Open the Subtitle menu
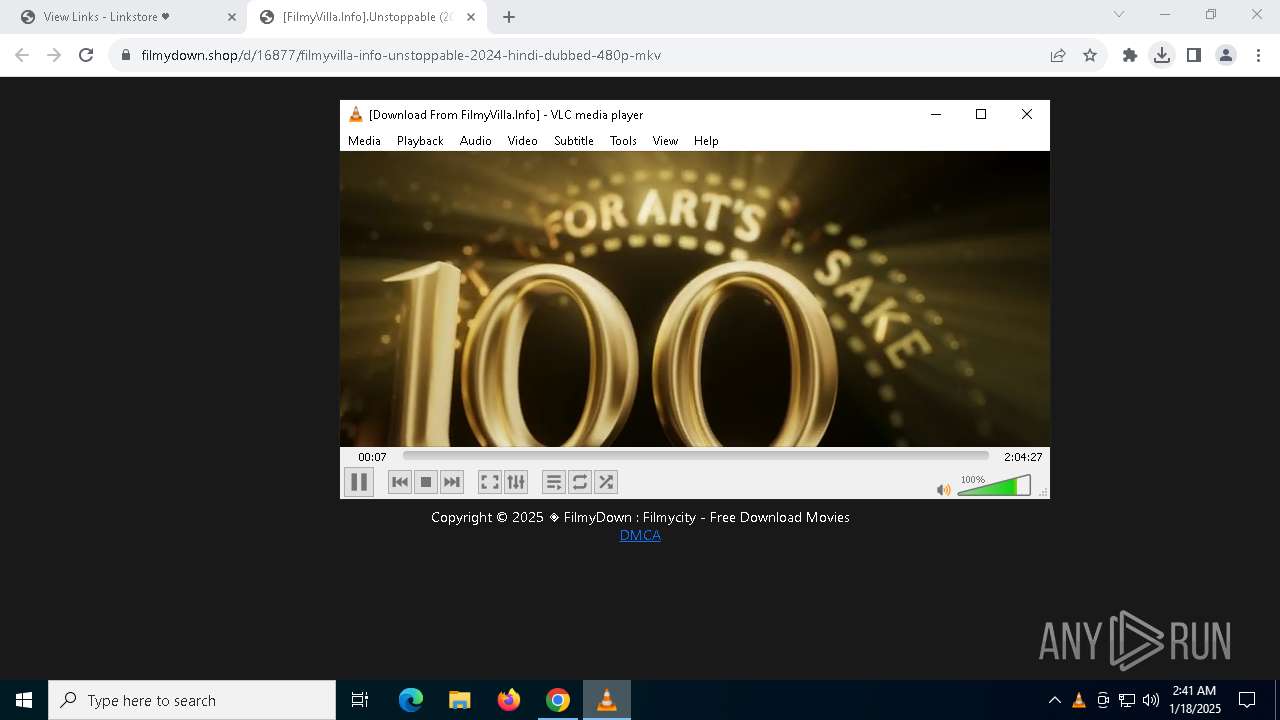Viewport: 1280px width, 720px height. tap(574, 141)
